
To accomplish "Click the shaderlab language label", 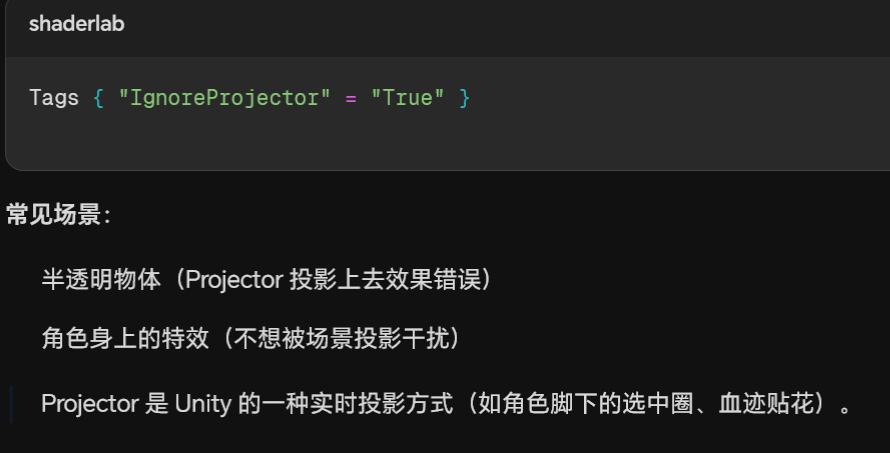I will click(x=76, y=24).
